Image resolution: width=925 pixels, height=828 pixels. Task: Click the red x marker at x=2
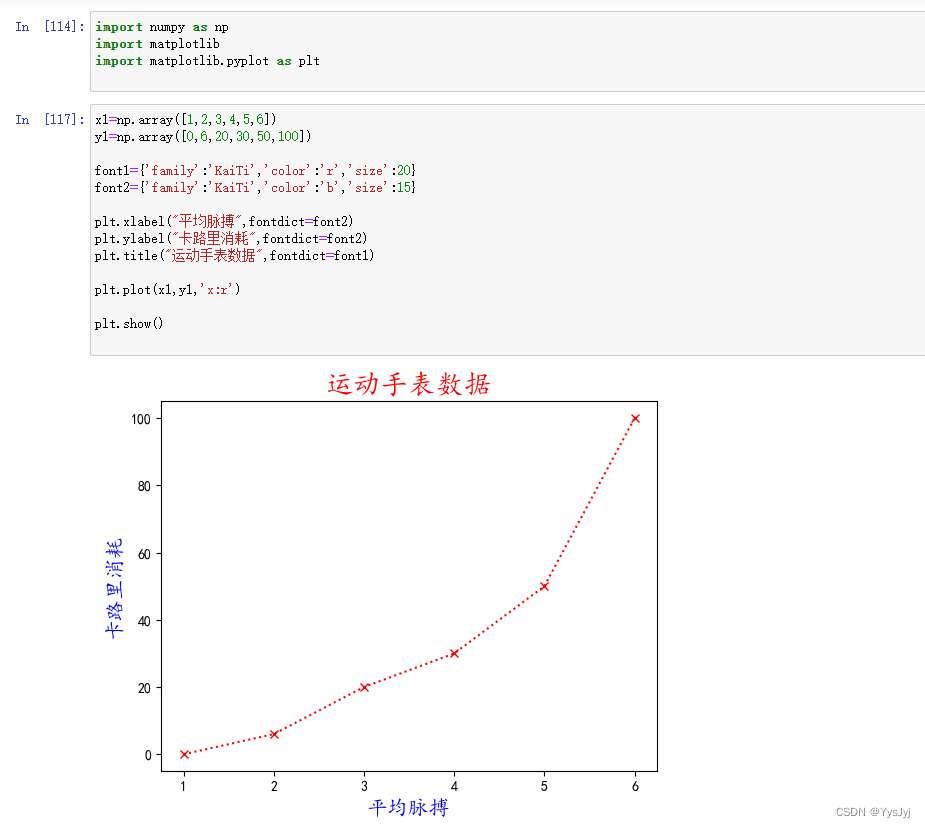(x=274, y=734)
